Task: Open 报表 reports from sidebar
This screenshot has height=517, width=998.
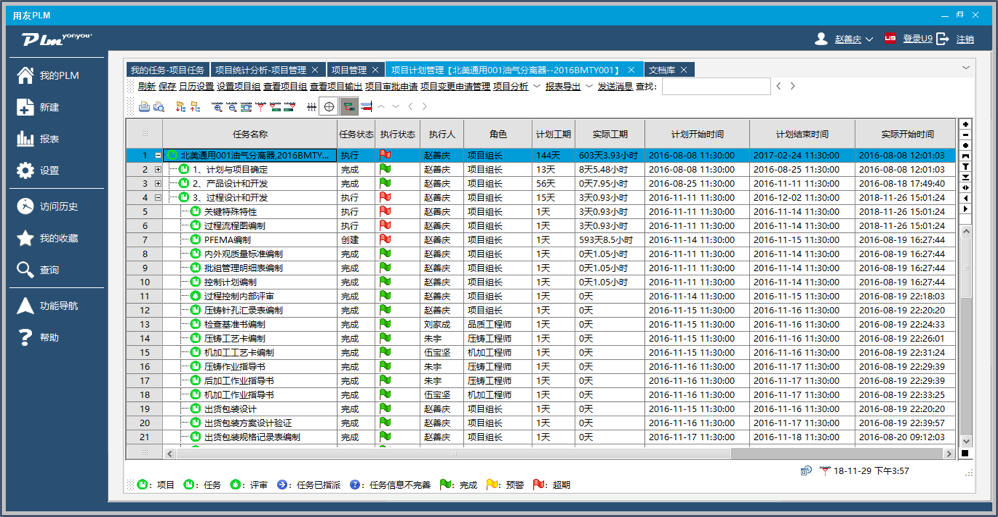Action: pyautogui.click(x=26, y=139)
